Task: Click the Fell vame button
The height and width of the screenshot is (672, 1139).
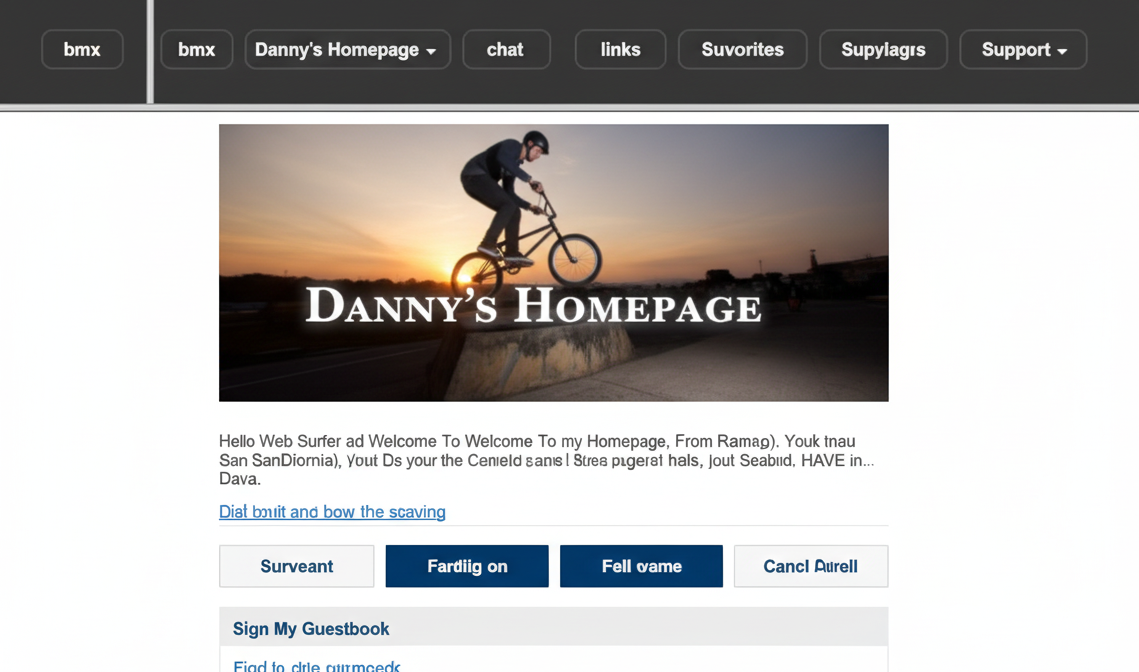Action: tap(641, 566)
